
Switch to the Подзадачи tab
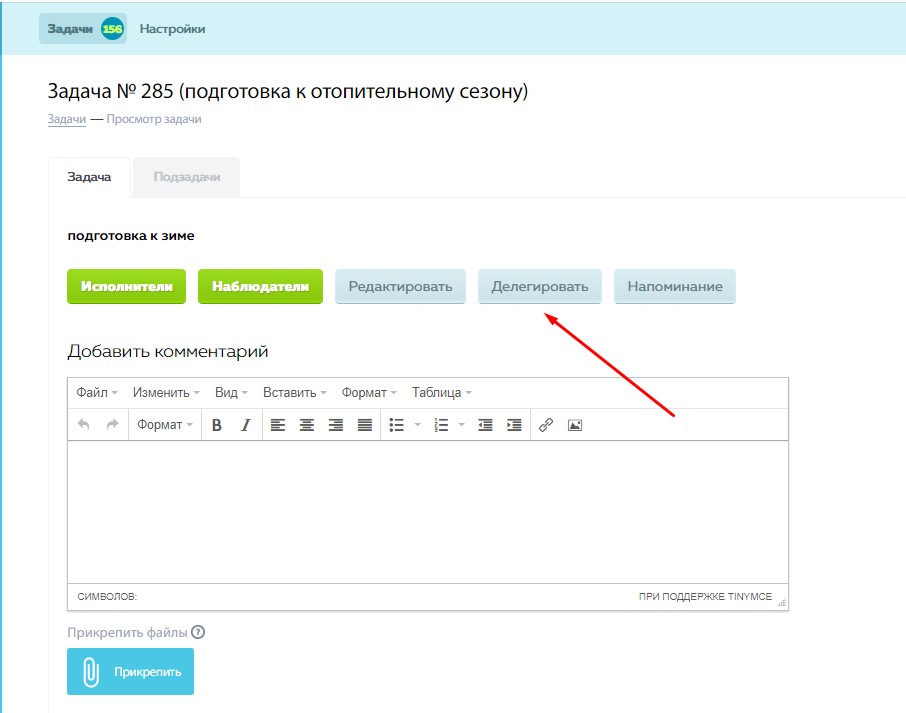coord(187,177)
